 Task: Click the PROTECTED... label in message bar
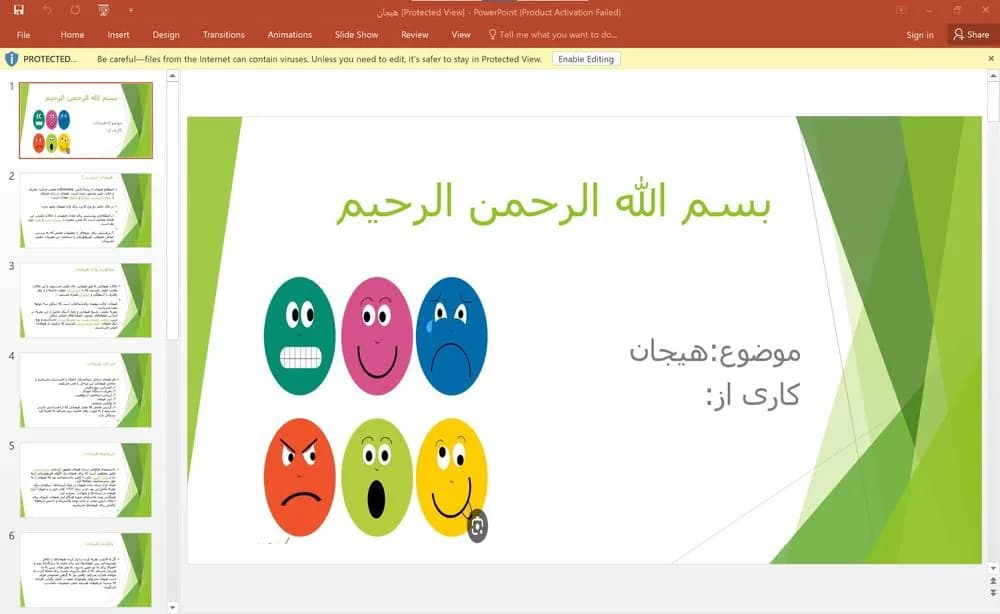[x=50, y=59]
